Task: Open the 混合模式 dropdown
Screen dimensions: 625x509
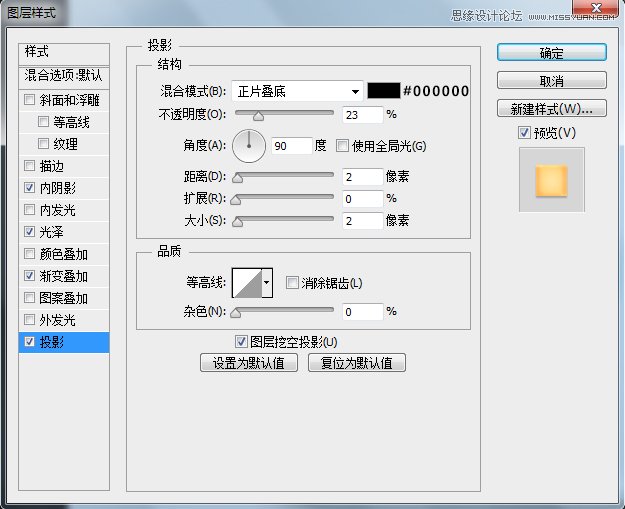Action: pyautogui.click(x=297, y=91)
